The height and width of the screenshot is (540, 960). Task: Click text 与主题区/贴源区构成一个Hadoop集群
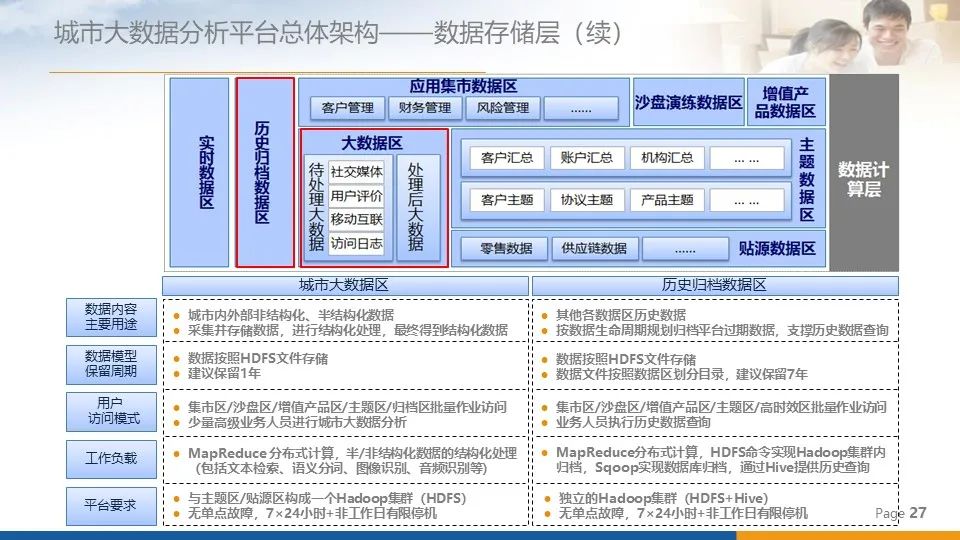[x=300, y=498]
